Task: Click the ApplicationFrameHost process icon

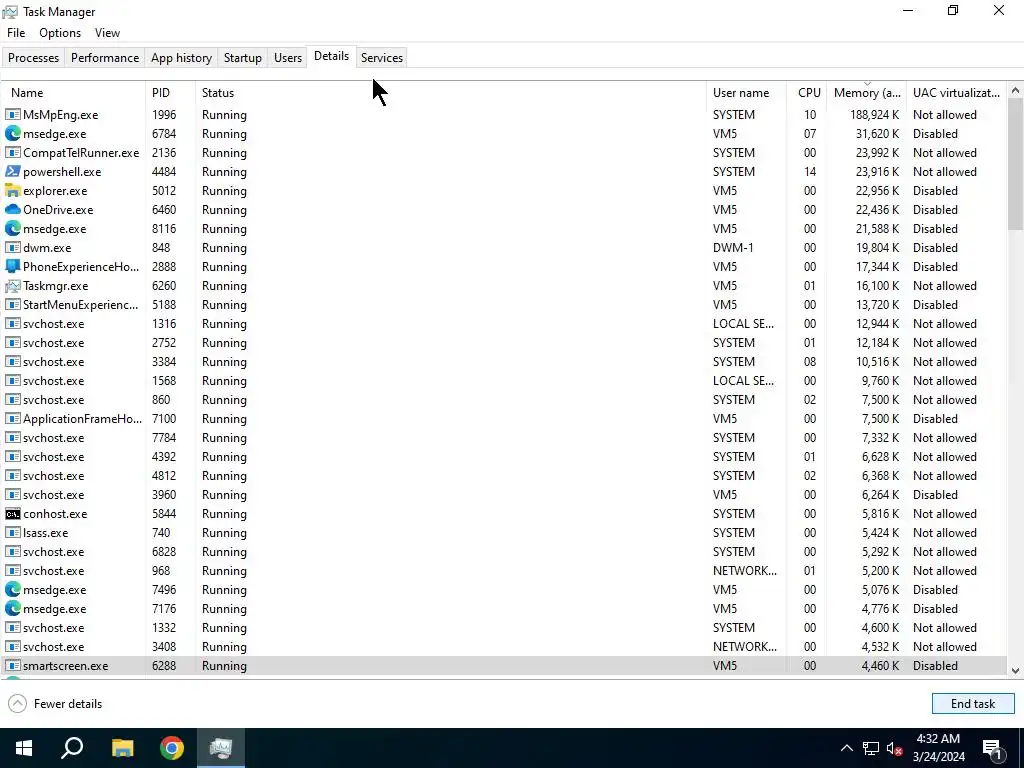Action: (x=12, y=419)
